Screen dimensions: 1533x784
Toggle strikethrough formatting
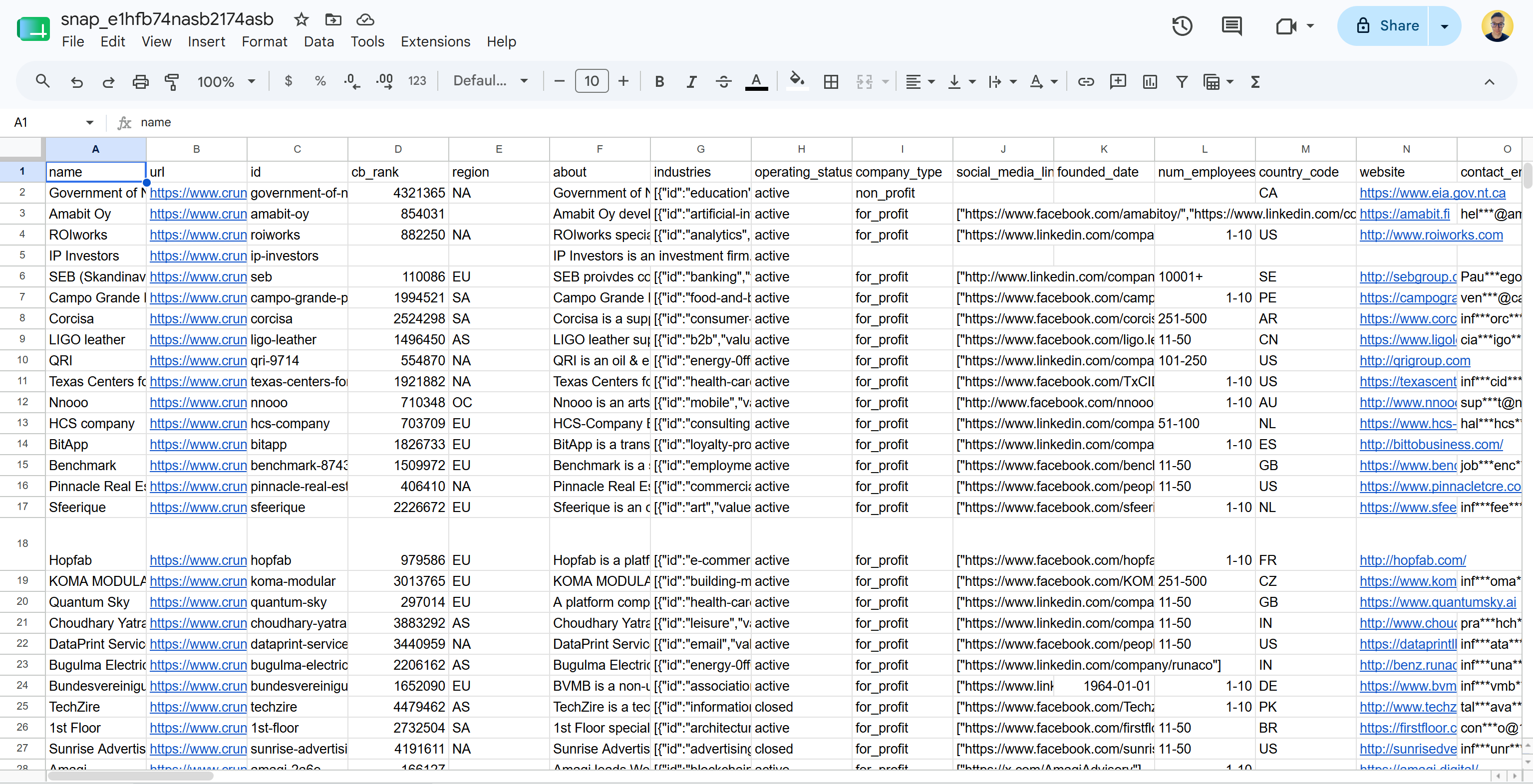724,81
